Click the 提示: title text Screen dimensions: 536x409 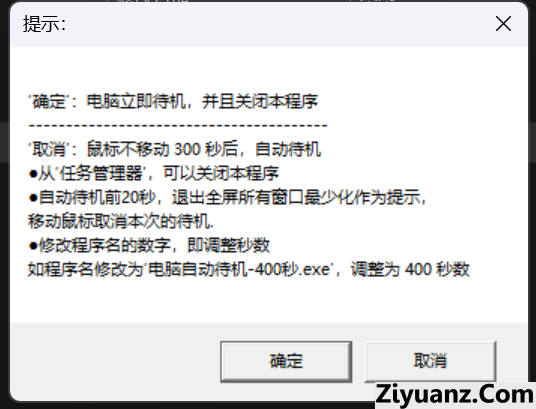(44, 24)
